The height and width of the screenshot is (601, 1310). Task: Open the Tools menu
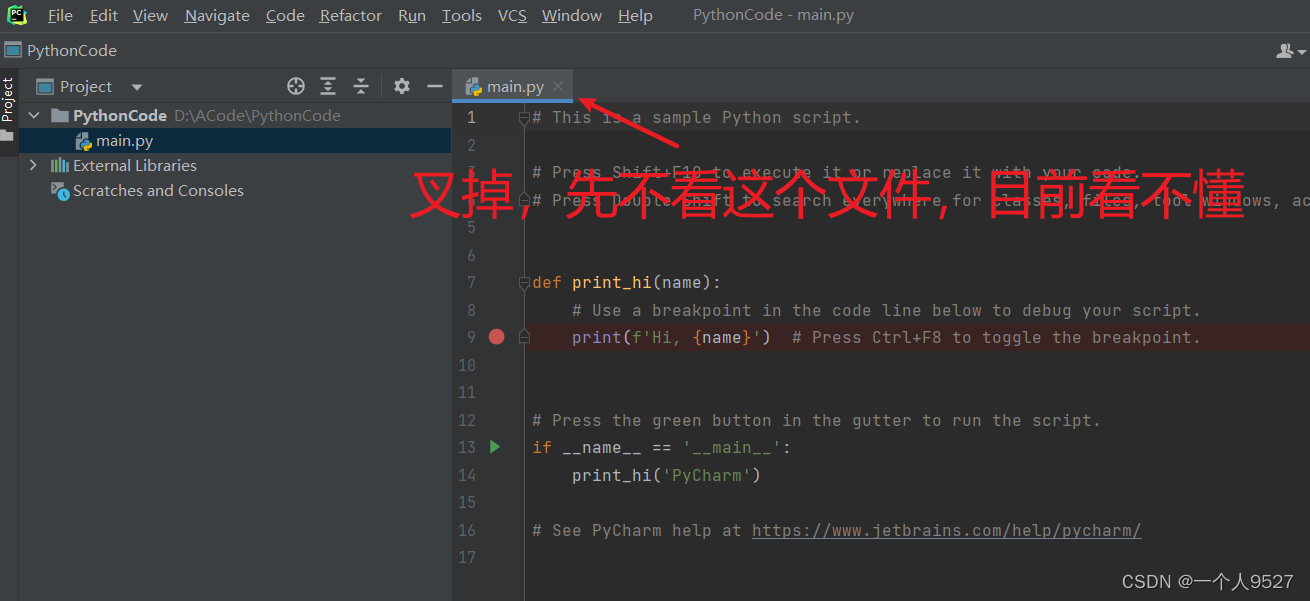[462, 16]
